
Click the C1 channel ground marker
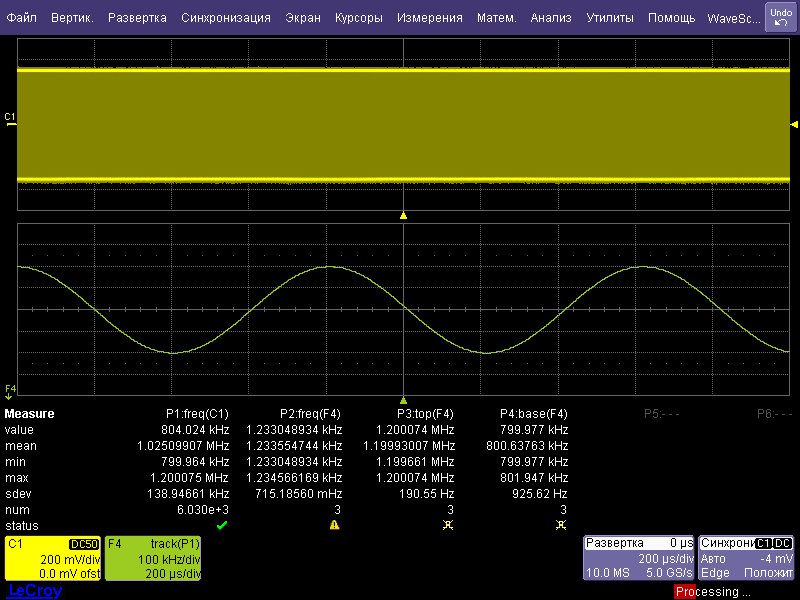coord(10,119)
